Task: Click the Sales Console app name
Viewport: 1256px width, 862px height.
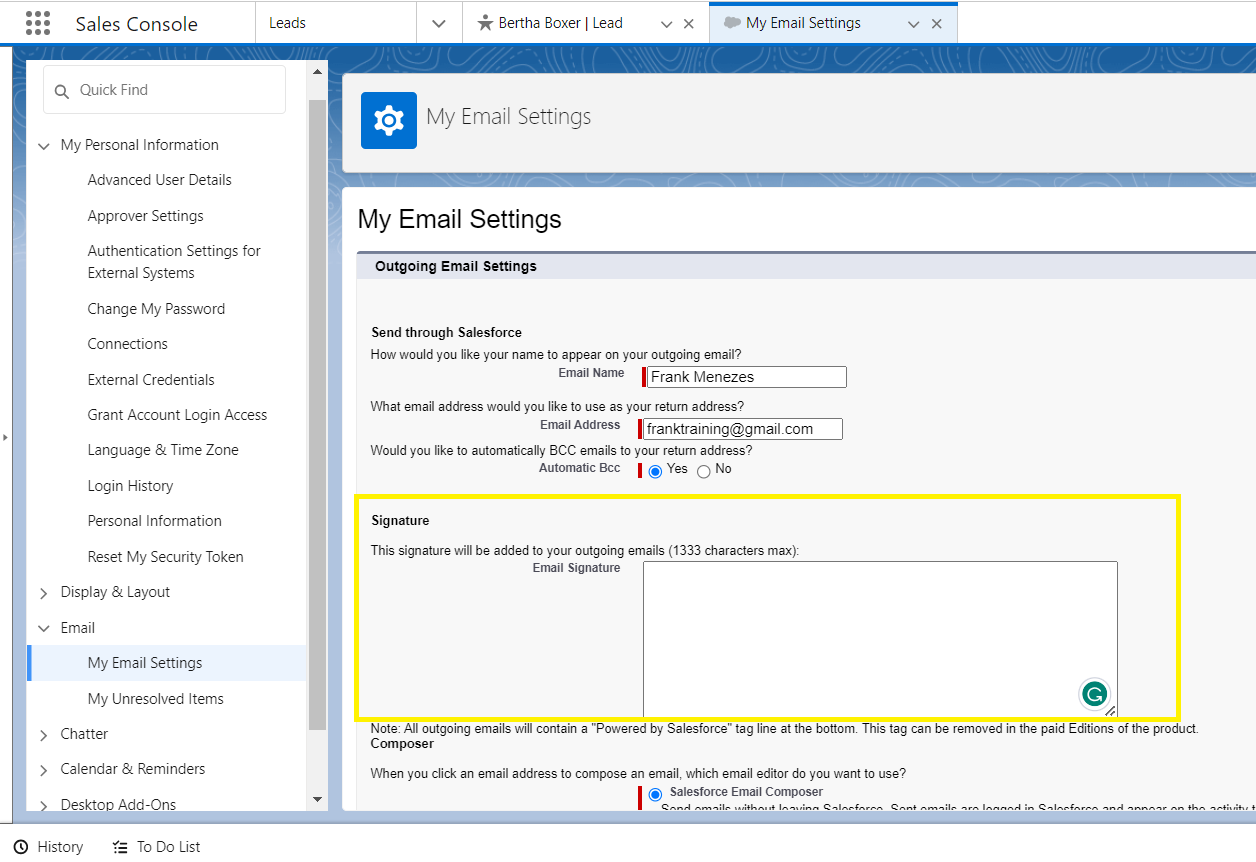Action: [x=137, y=24]
